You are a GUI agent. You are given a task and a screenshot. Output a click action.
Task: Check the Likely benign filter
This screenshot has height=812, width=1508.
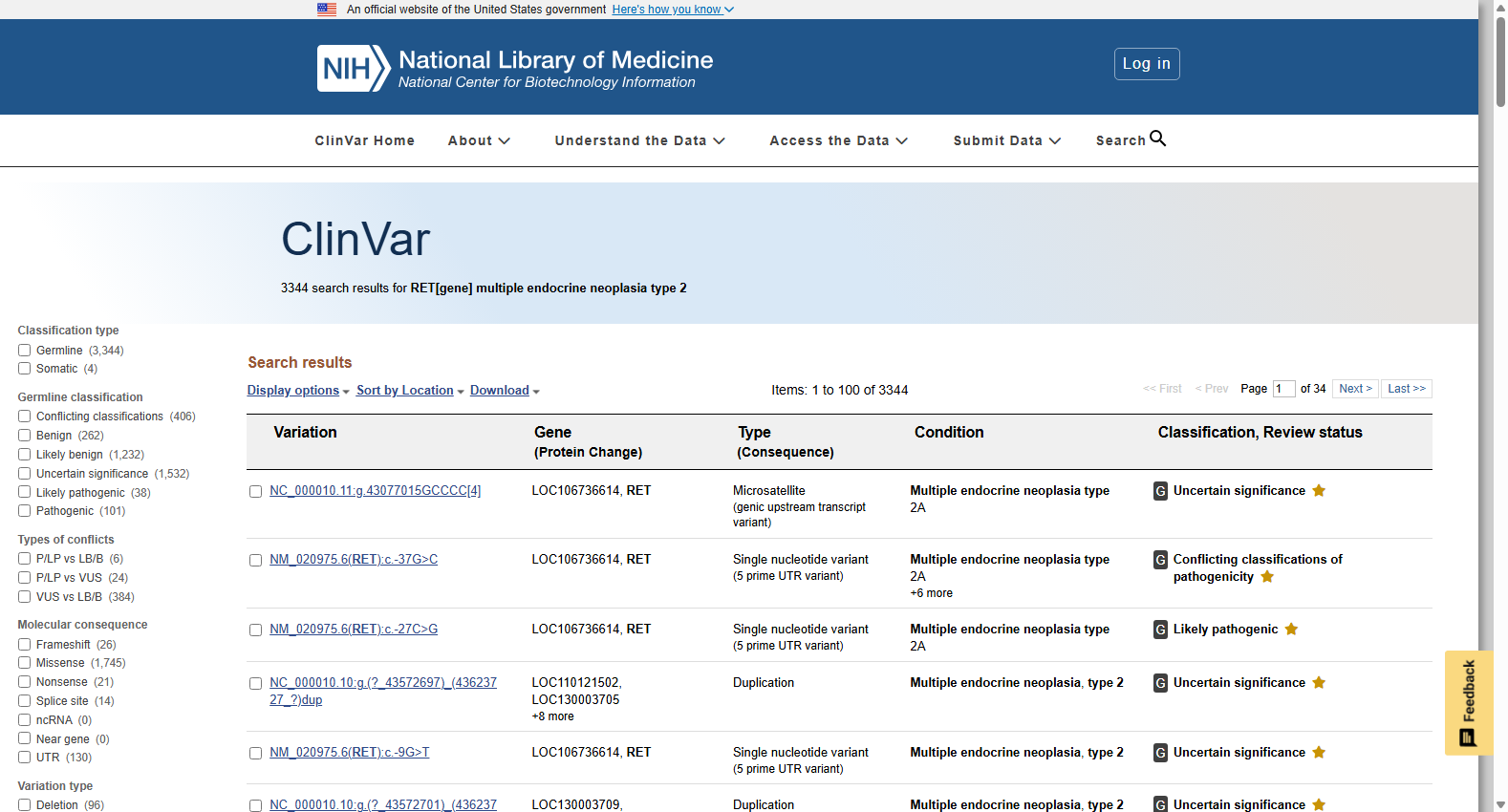(x=25, y=455)
